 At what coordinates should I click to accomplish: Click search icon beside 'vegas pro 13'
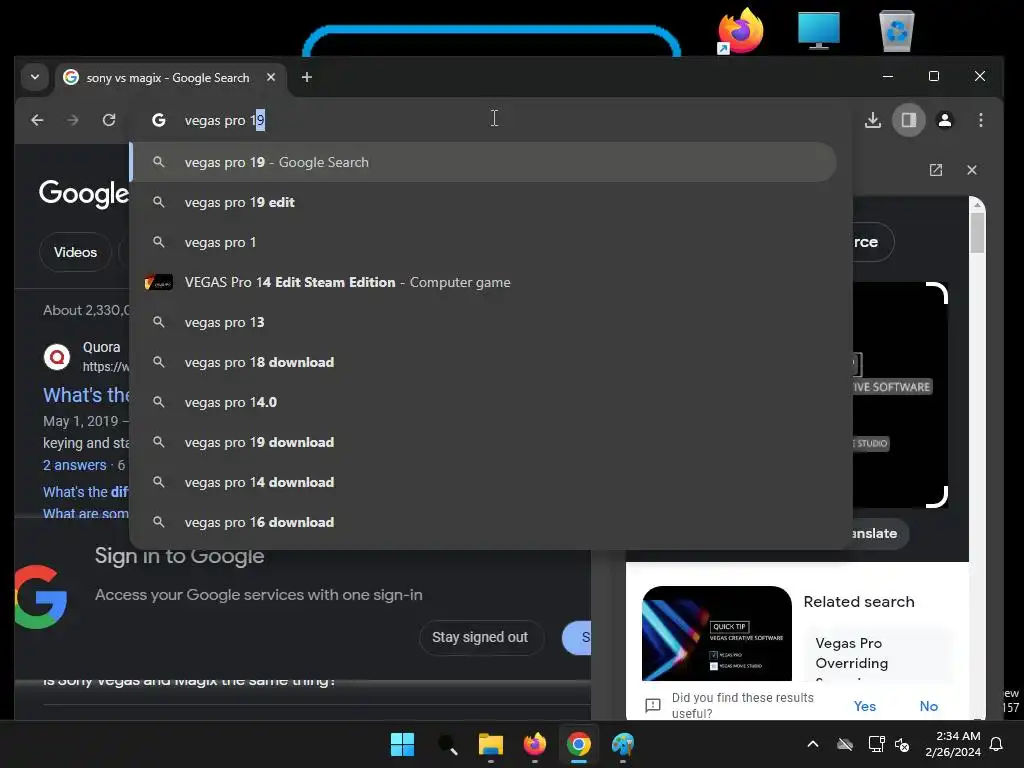click(159, 322)
